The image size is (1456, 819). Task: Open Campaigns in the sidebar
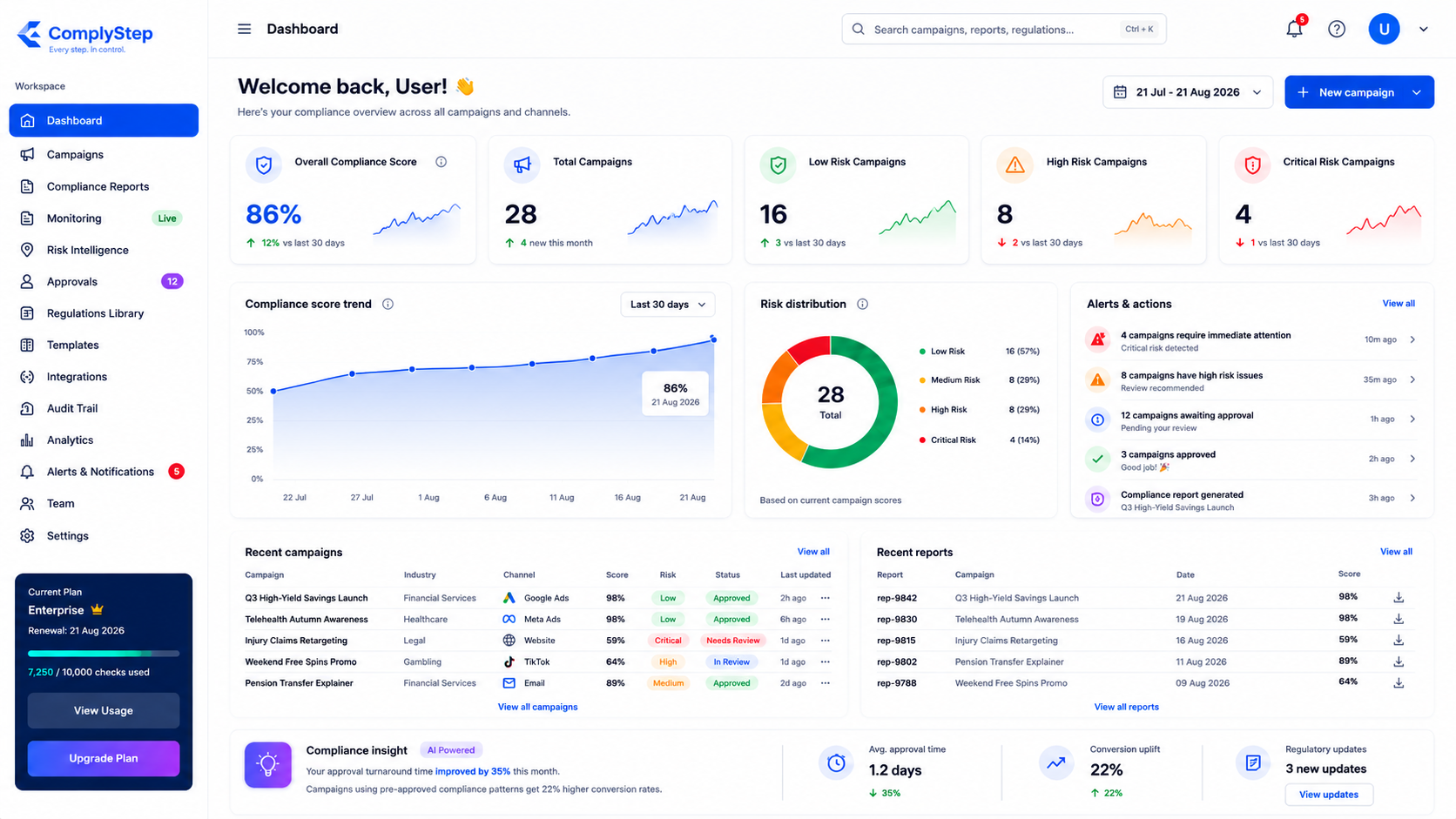tap(104, 155)
